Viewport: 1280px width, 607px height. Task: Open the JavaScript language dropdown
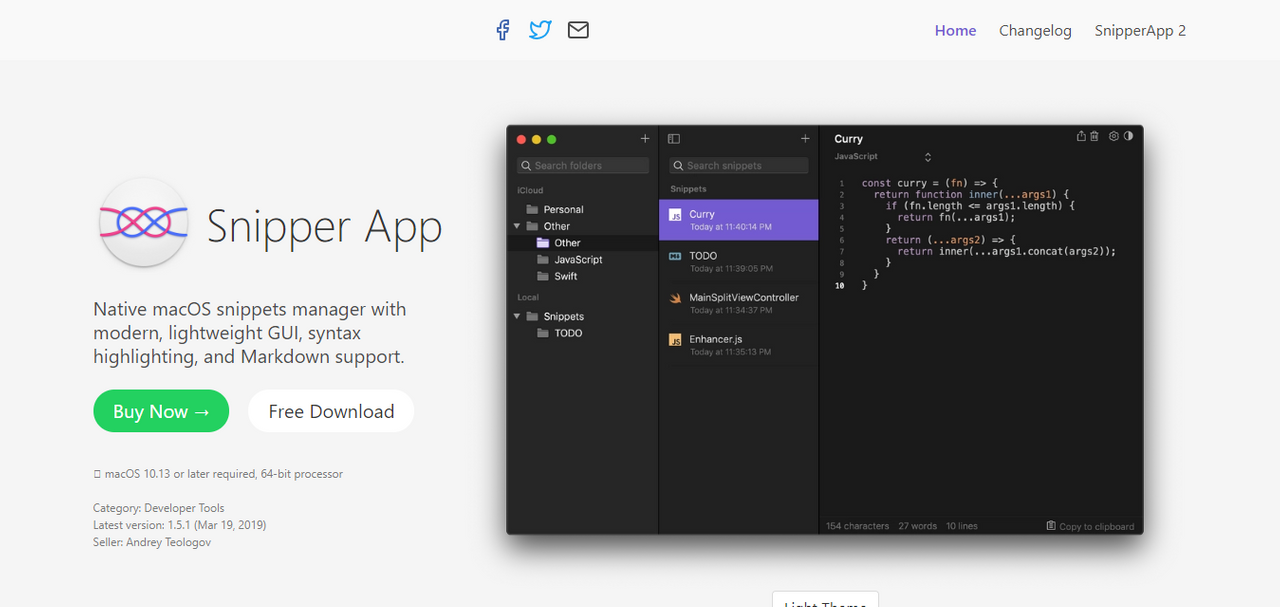[883, 157]
